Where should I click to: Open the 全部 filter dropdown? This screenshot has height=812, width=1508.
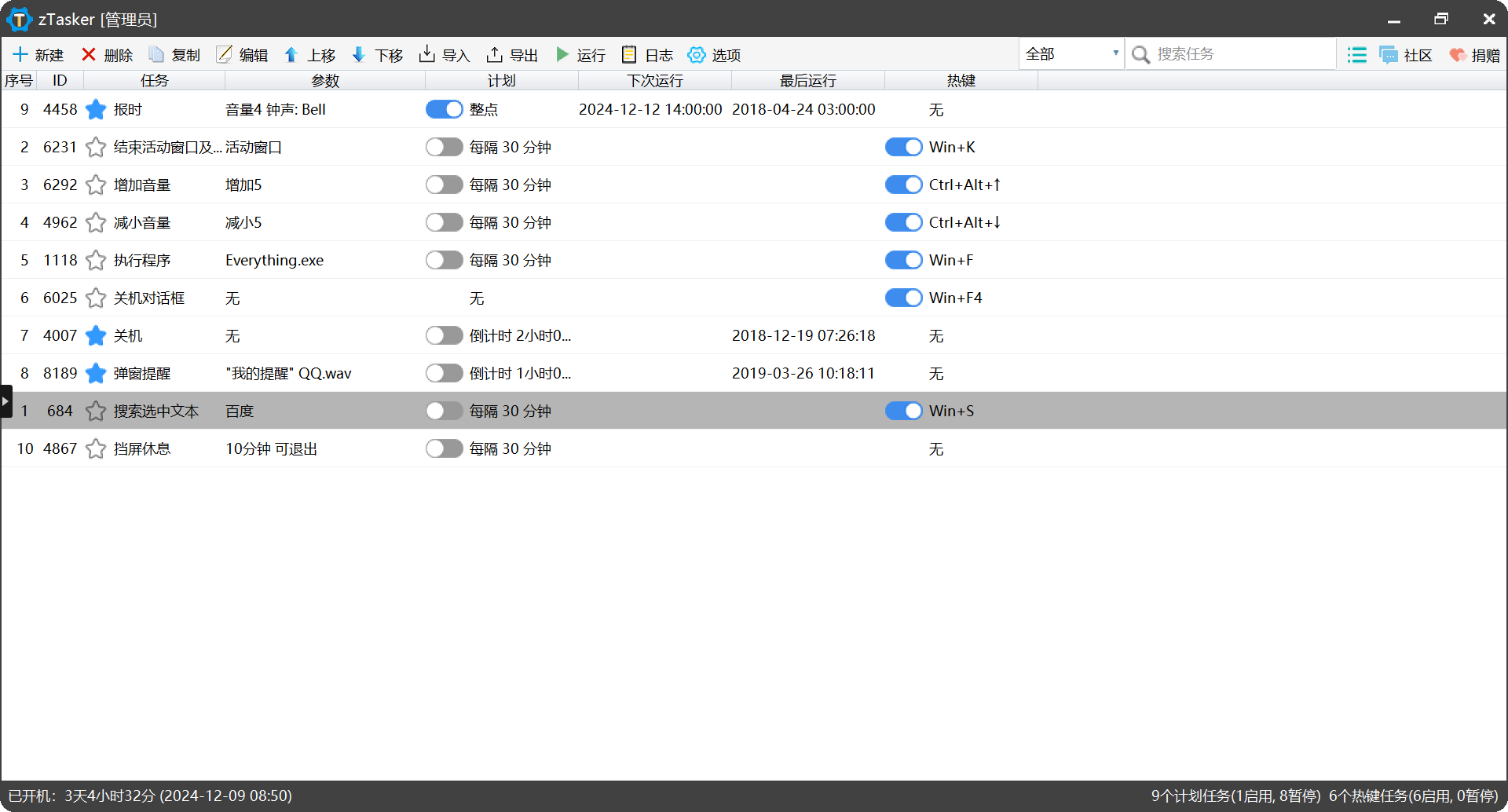click(x=1071, y=54)
